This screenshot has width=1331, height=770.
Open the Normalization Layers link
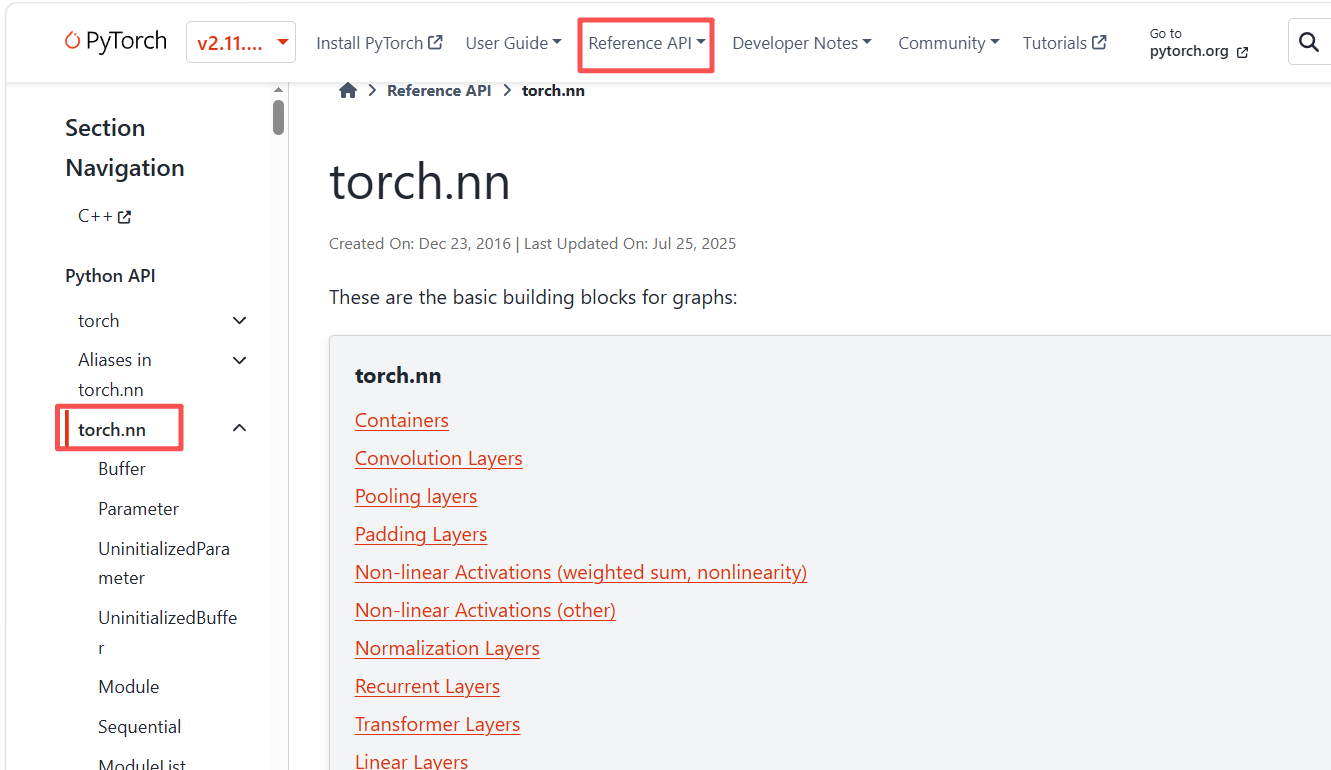447,648
